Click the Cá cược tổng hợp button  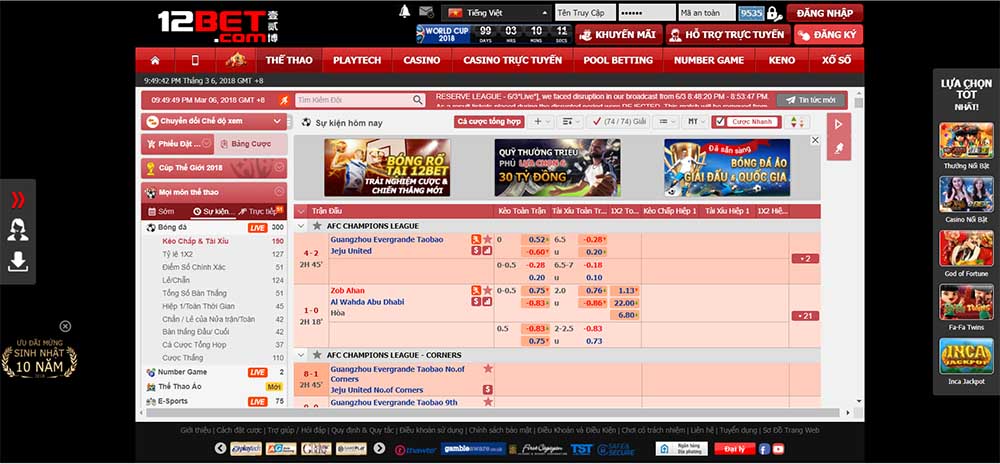(x=489, y=122)
